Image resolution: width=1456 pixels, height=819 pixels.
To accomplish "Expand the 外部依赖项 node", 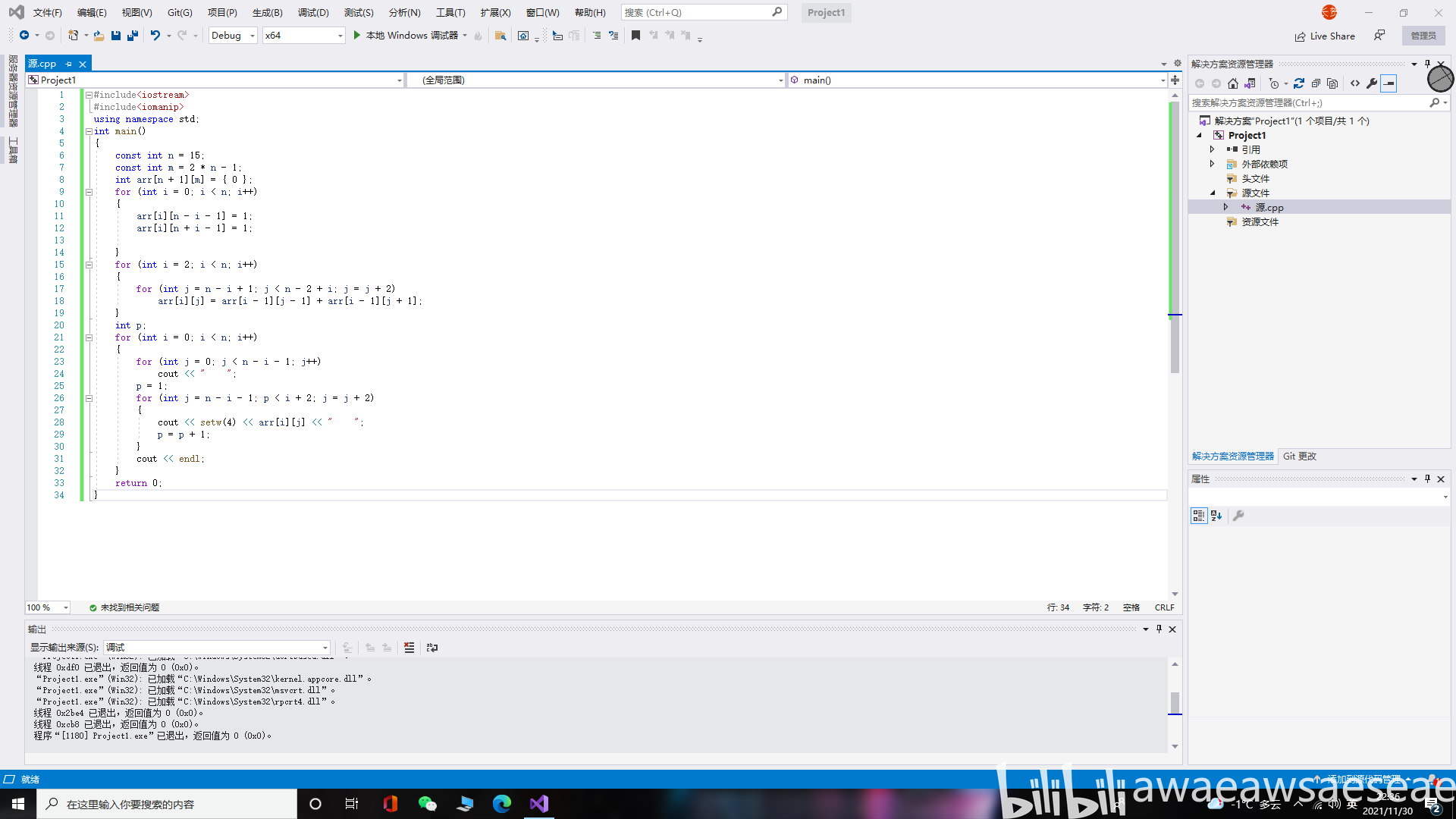I will pyautogui.click(x=1213, y=163).
